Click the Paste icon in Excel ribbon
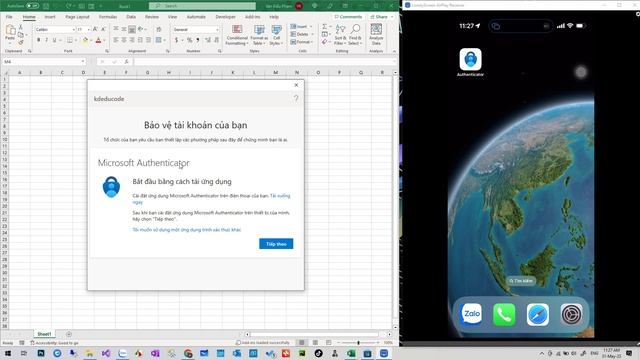The height and width of the screenshot is (360, 640). click(x=10, y=30)
